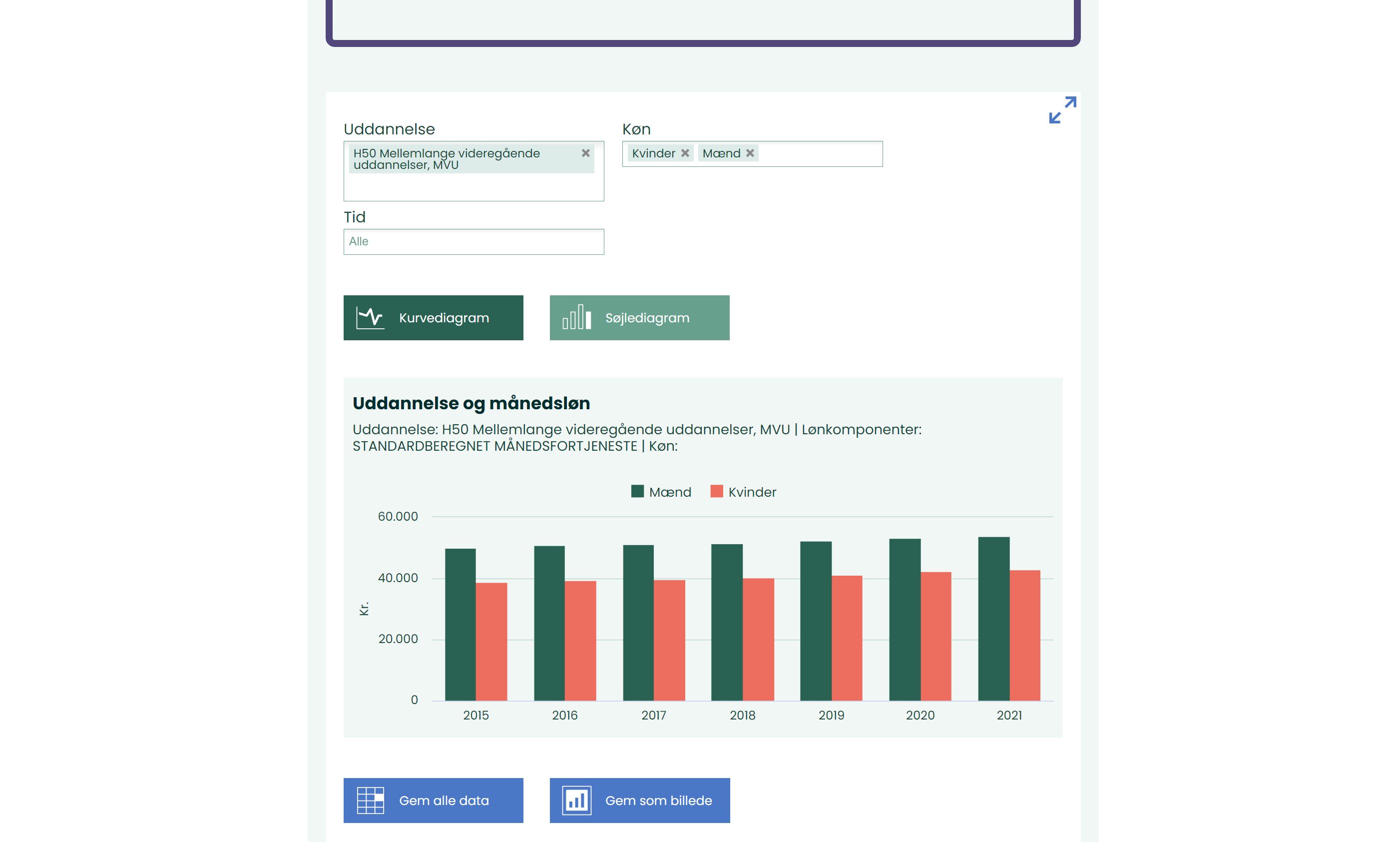Remove the H50 Mellemlange uddannelse tag

585,153
